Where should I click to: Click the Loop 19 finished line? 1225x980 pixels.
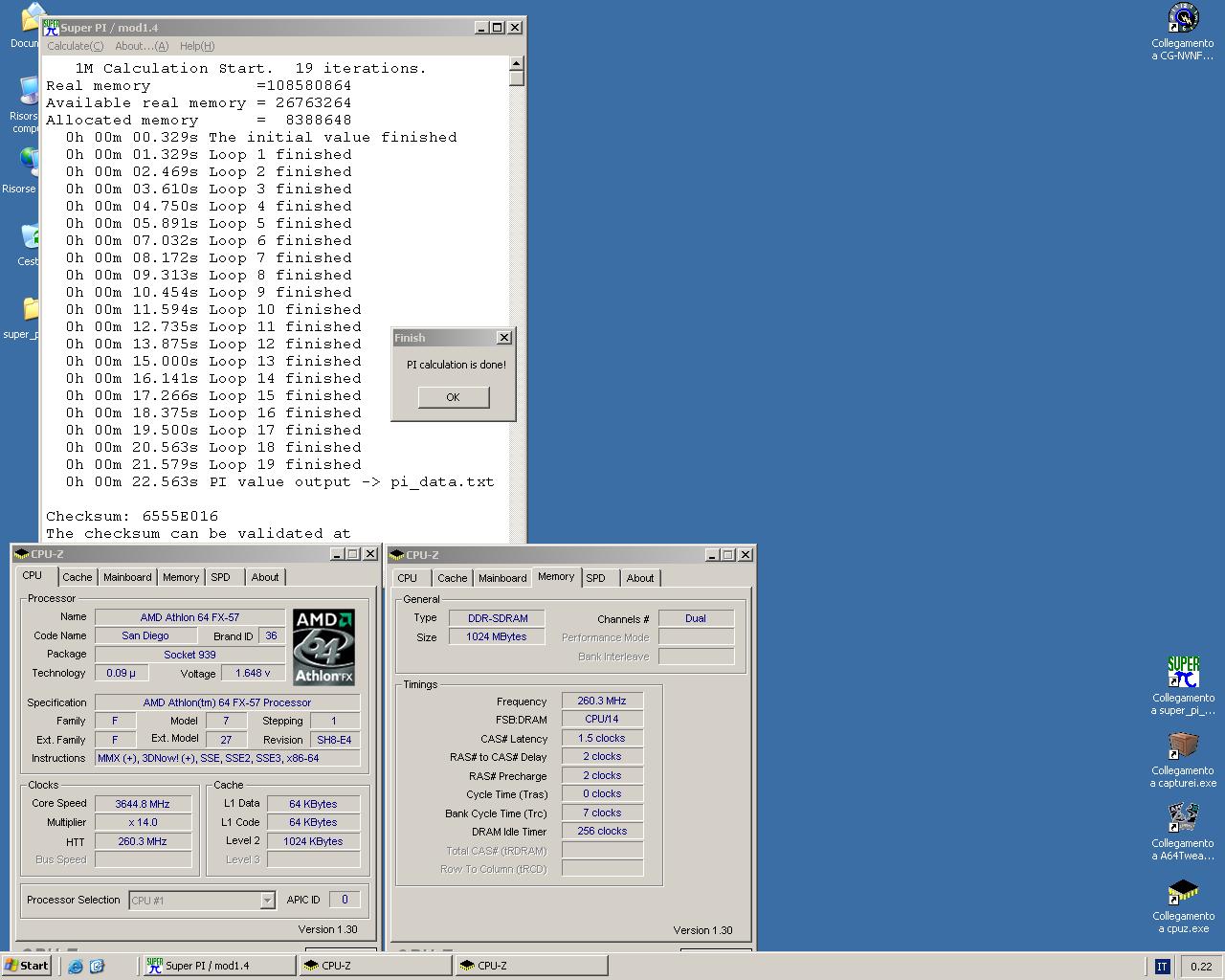(x=213, y=464)
